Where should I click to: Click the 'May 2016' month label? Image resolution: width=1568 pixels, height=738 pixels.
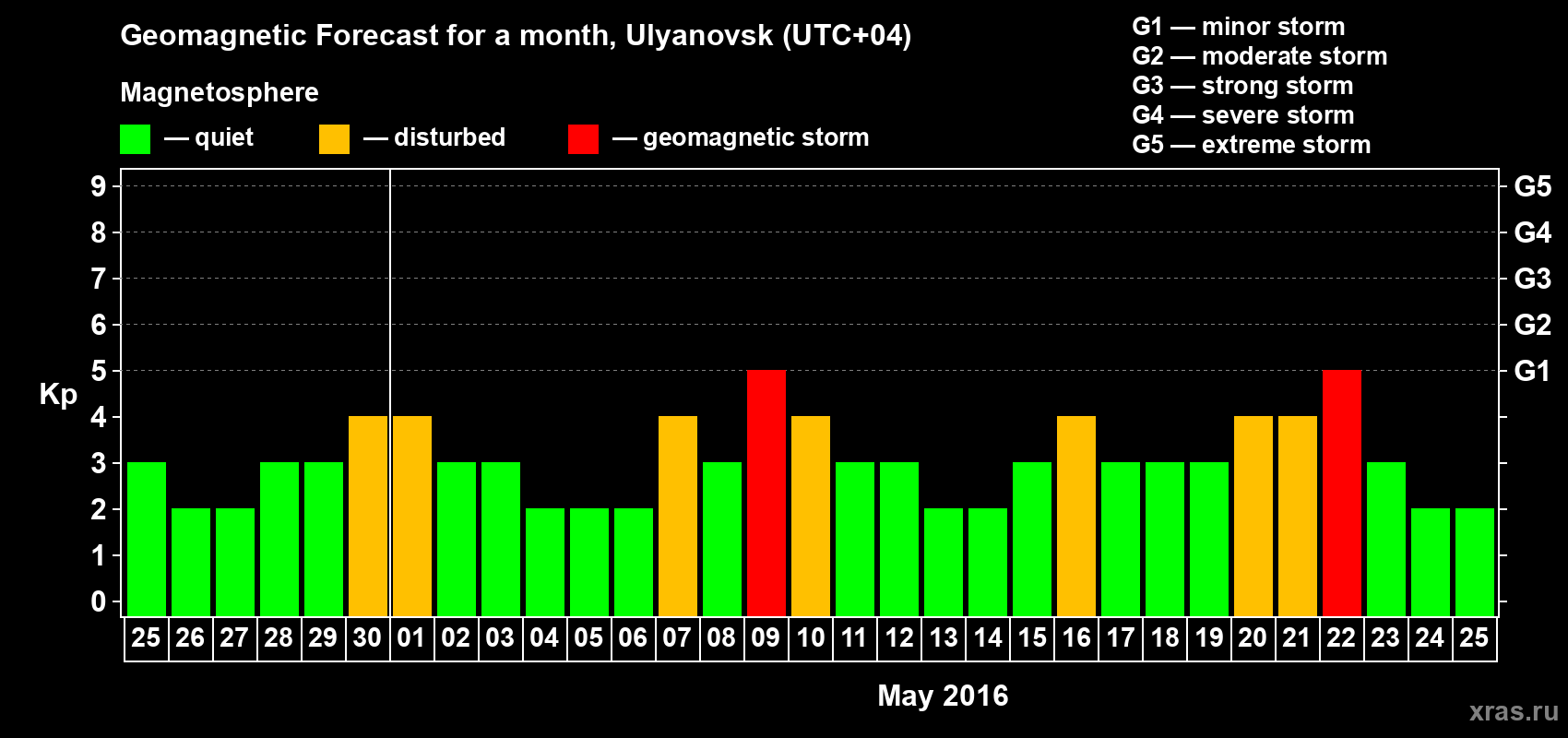[x=943, y=696]
